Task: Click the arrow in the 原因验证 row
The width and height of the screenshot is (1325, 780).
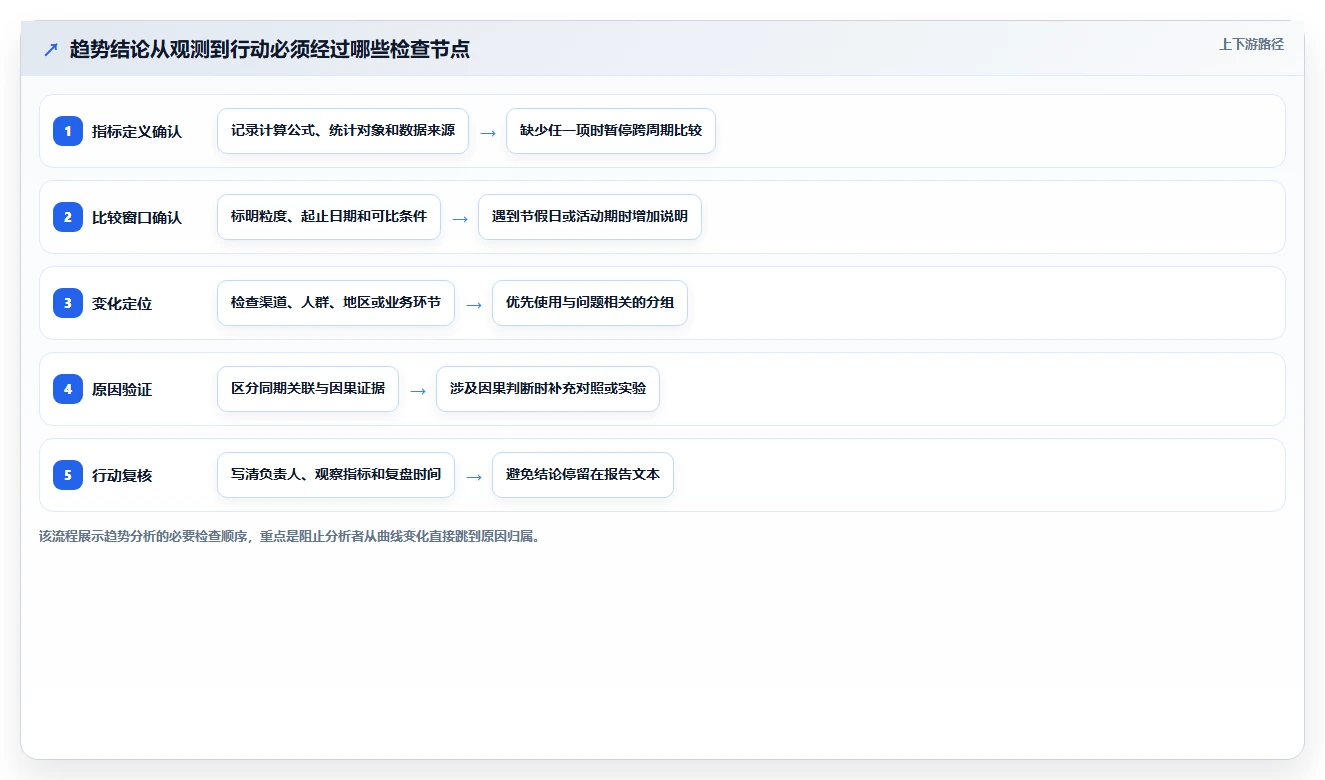Action: (x=418, y=390)
